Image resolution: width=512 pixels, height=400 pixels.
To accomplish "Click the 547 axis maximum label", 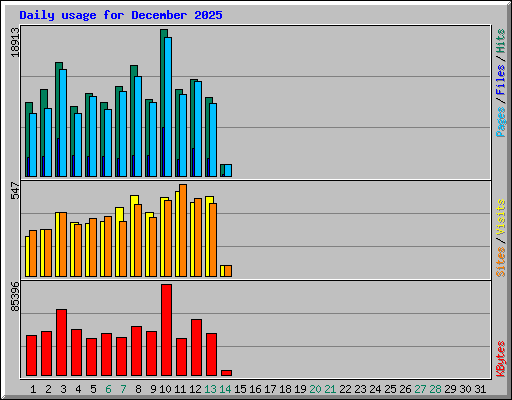I will point(15,191).
